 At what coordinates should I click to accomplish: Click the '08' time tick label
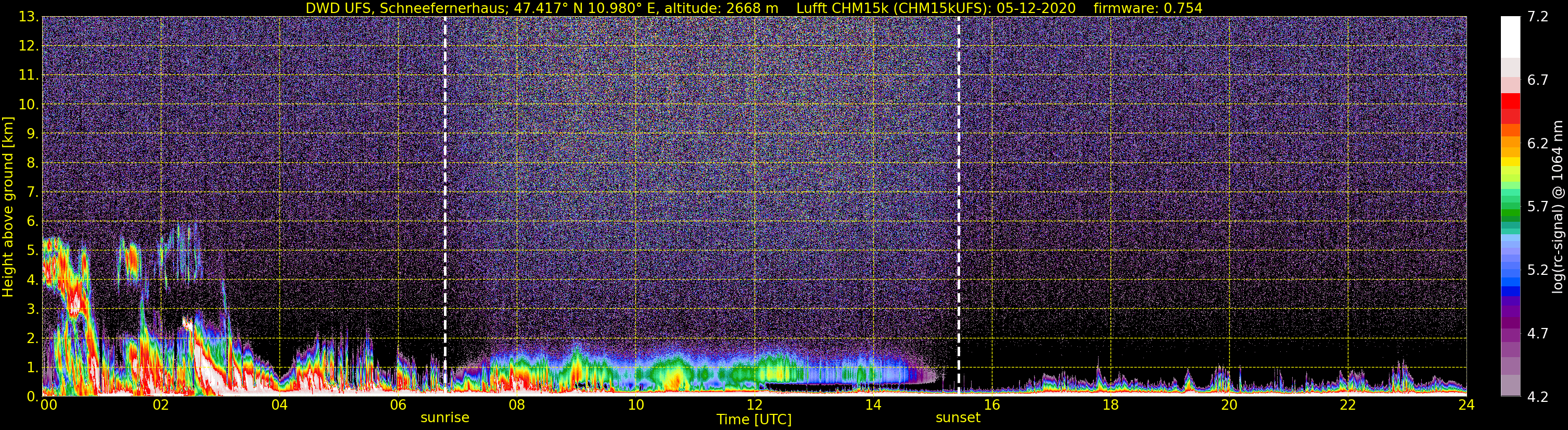pos(517,405)
